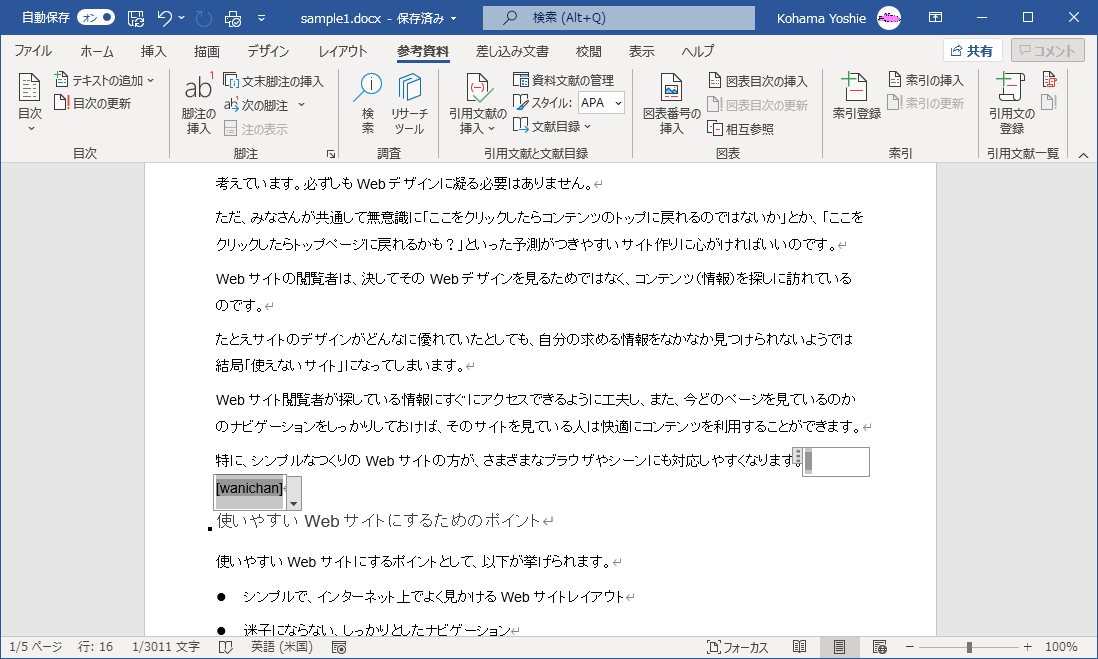Click the 100% zoom level
The width and height of the screenshot is (1098, 659).
1062,647
